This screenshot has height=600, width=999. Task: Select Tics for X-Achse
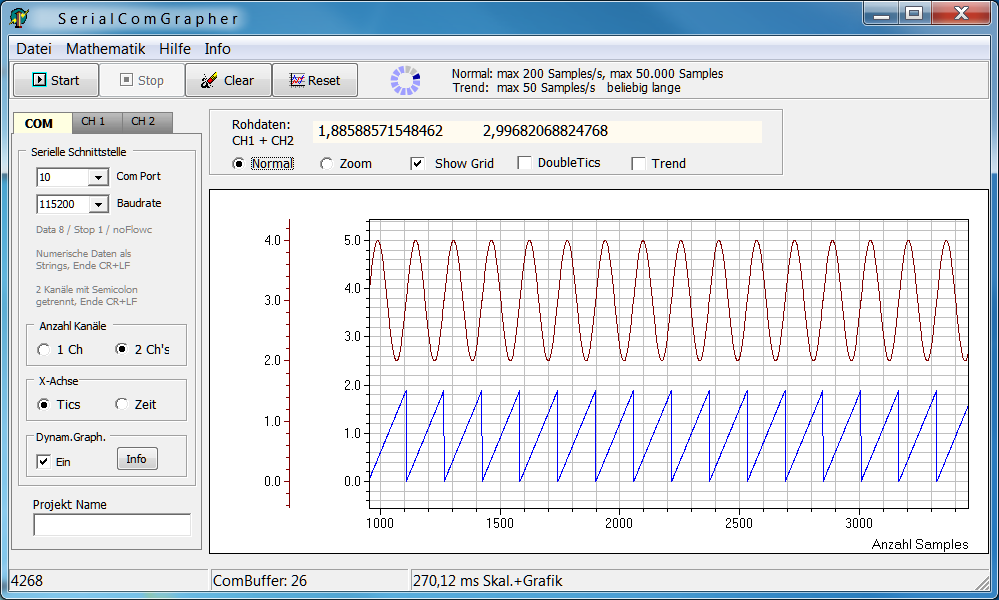(43, 404)
